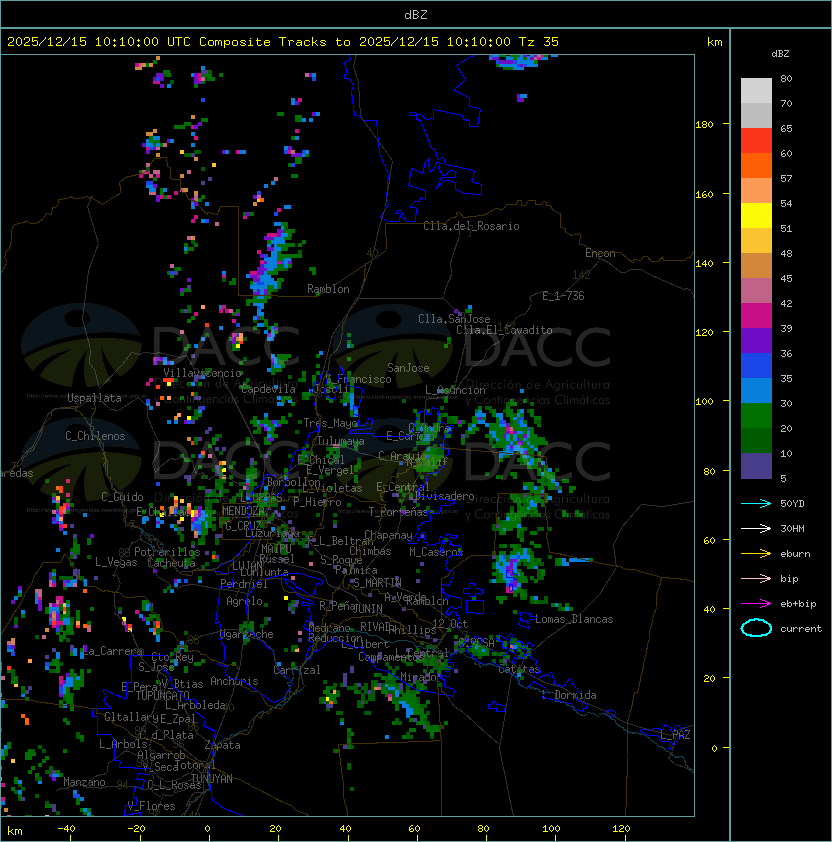Click the '30HM' legend label
The width and height of the screenshot is (832, 842).
click(792, 528)
